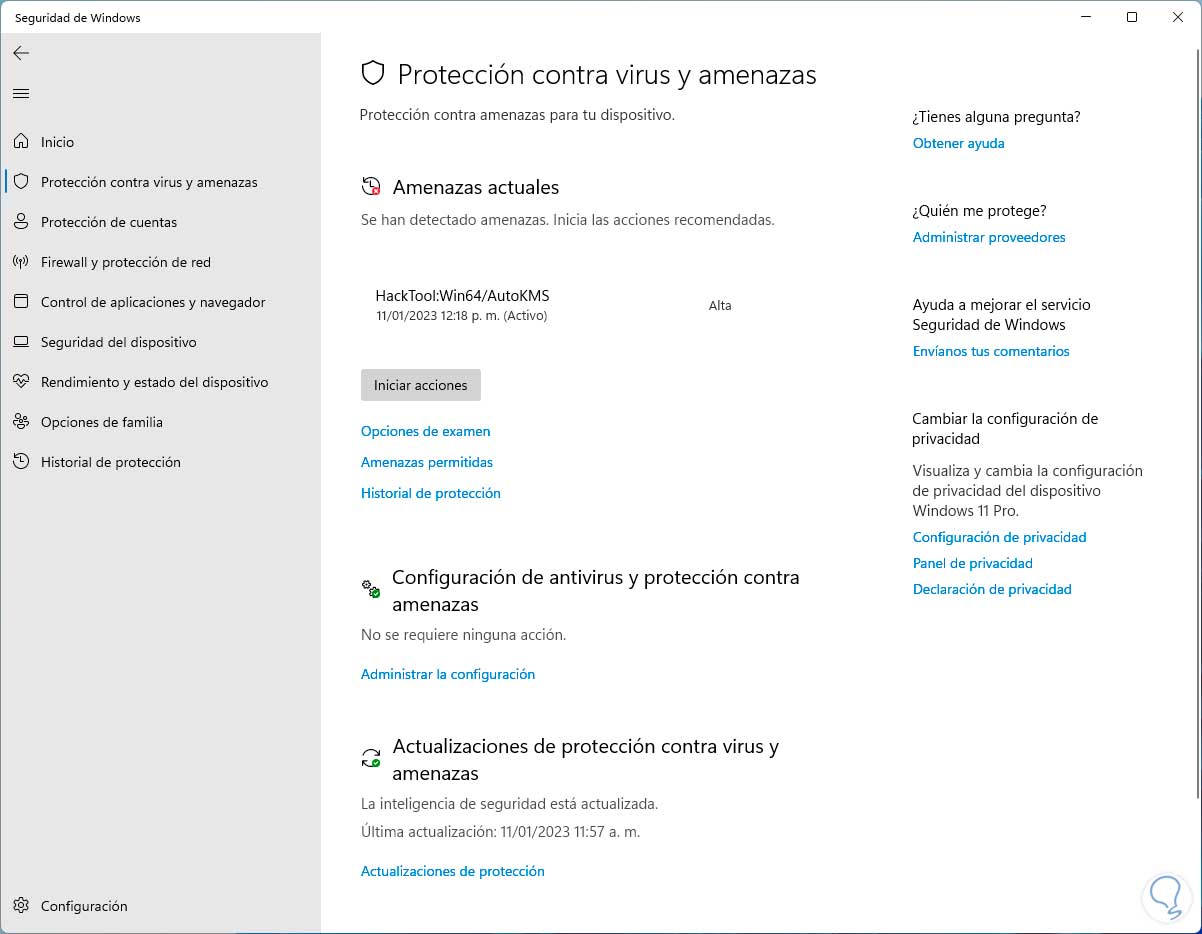Click the Rendimiento y estado heart icon

(21, 382)
